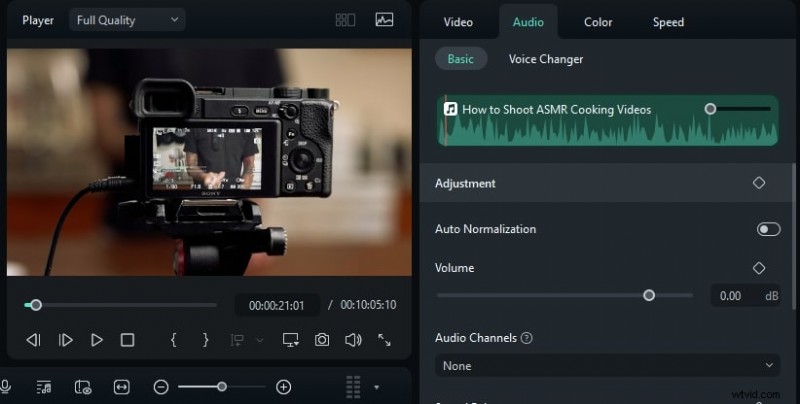Click the ASMR Cooking Videos waveform
Screen dimensions: 800x404
(607, 120)
